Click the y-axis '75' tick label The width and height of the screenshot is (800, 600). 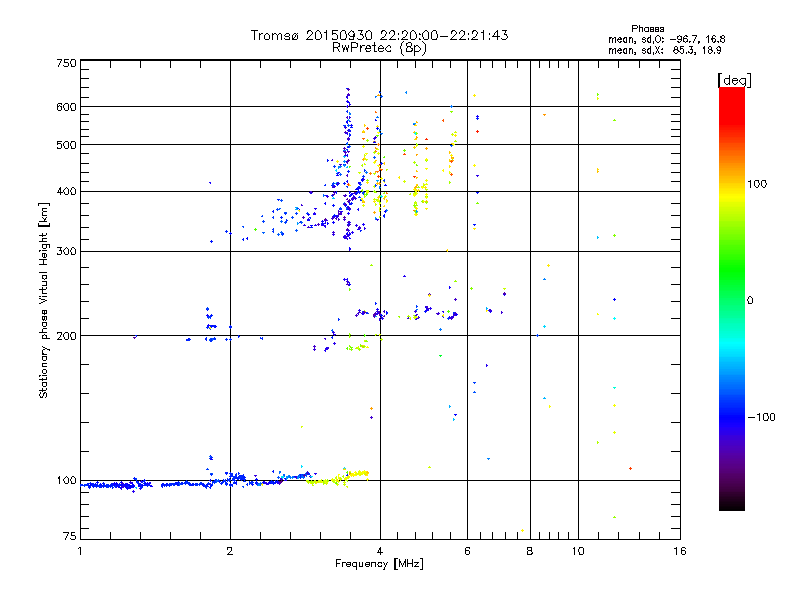pos(70,536)
